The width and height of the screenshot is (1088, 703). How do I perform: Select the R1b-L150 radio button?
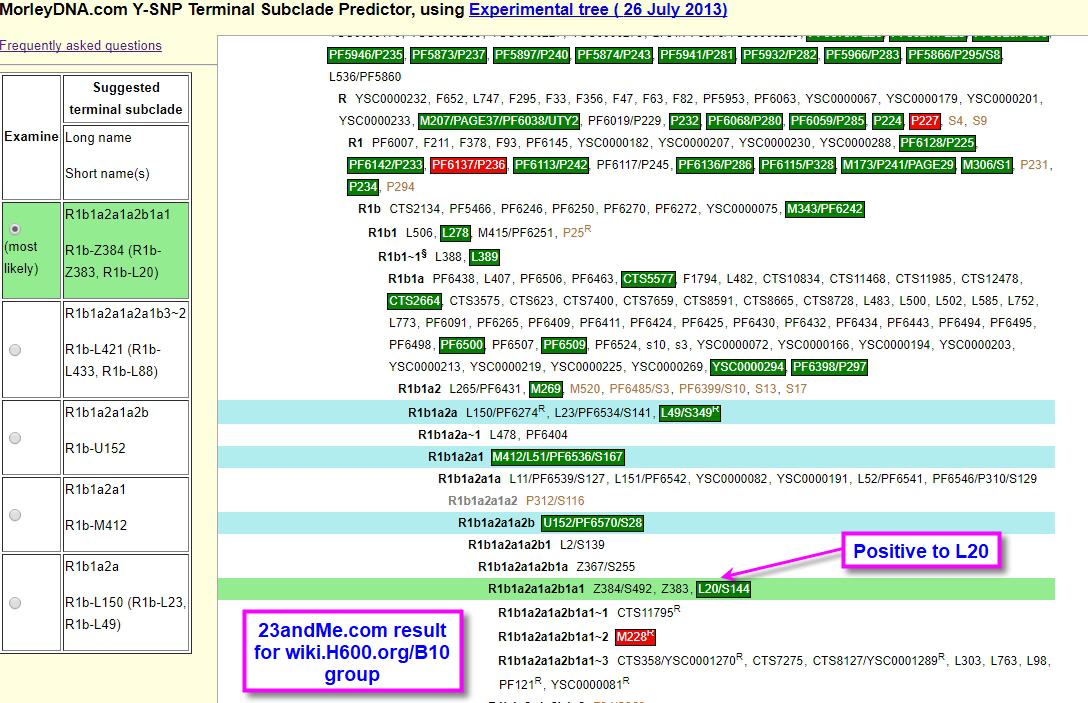click(15, 602)
